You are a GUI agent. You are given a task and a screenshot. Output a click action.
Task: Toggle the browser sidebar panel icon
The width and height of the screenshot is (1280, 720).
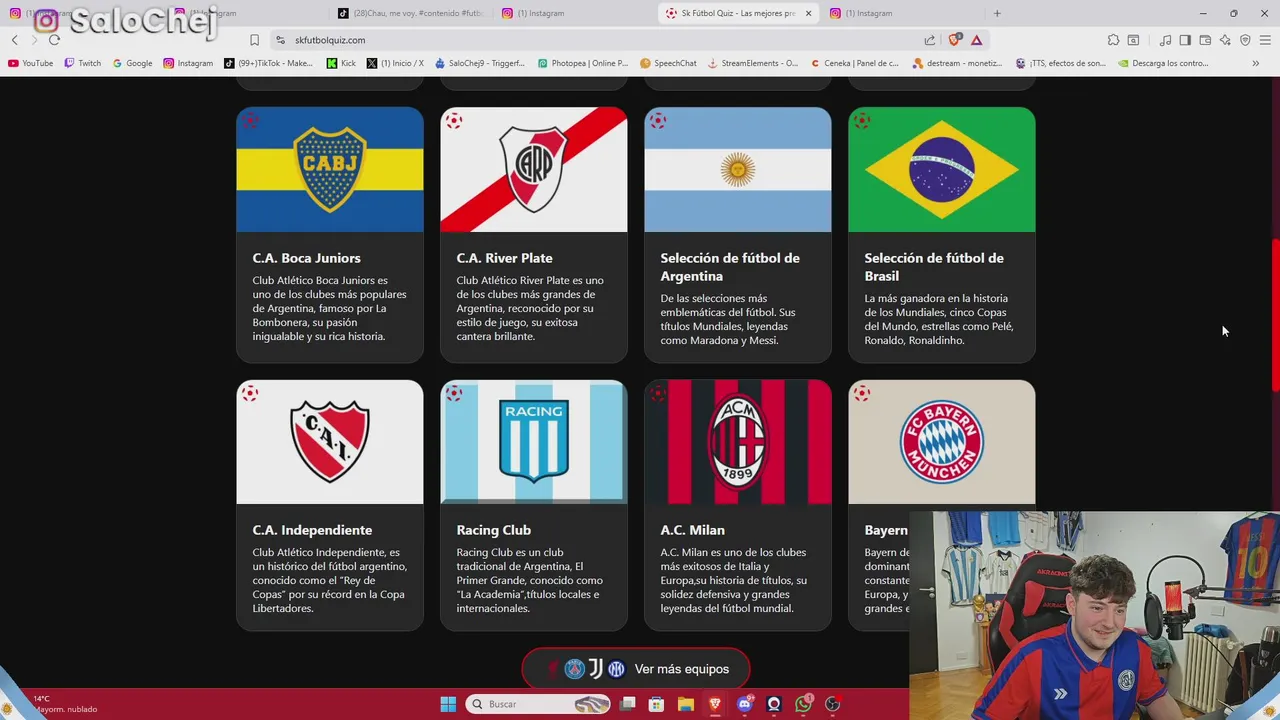click(1185, 40)
